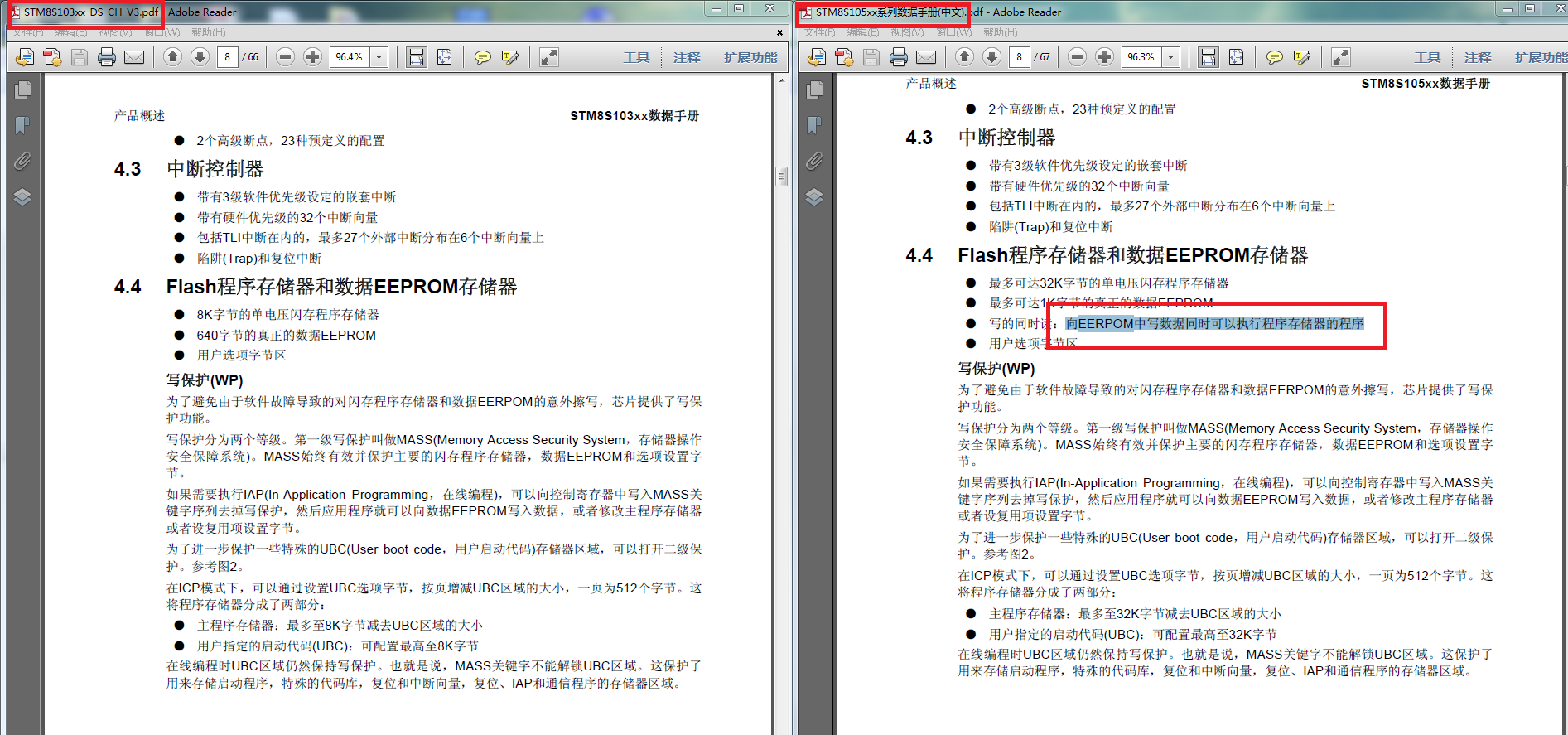Go to previous page in STM8S105 window

click(964, 56)
